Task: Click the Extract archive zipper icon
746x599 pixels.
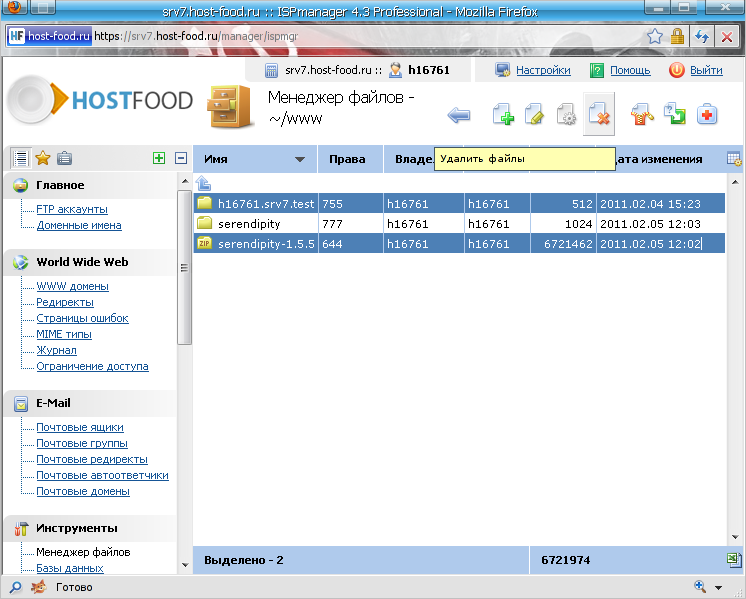Action: point(641,115)
